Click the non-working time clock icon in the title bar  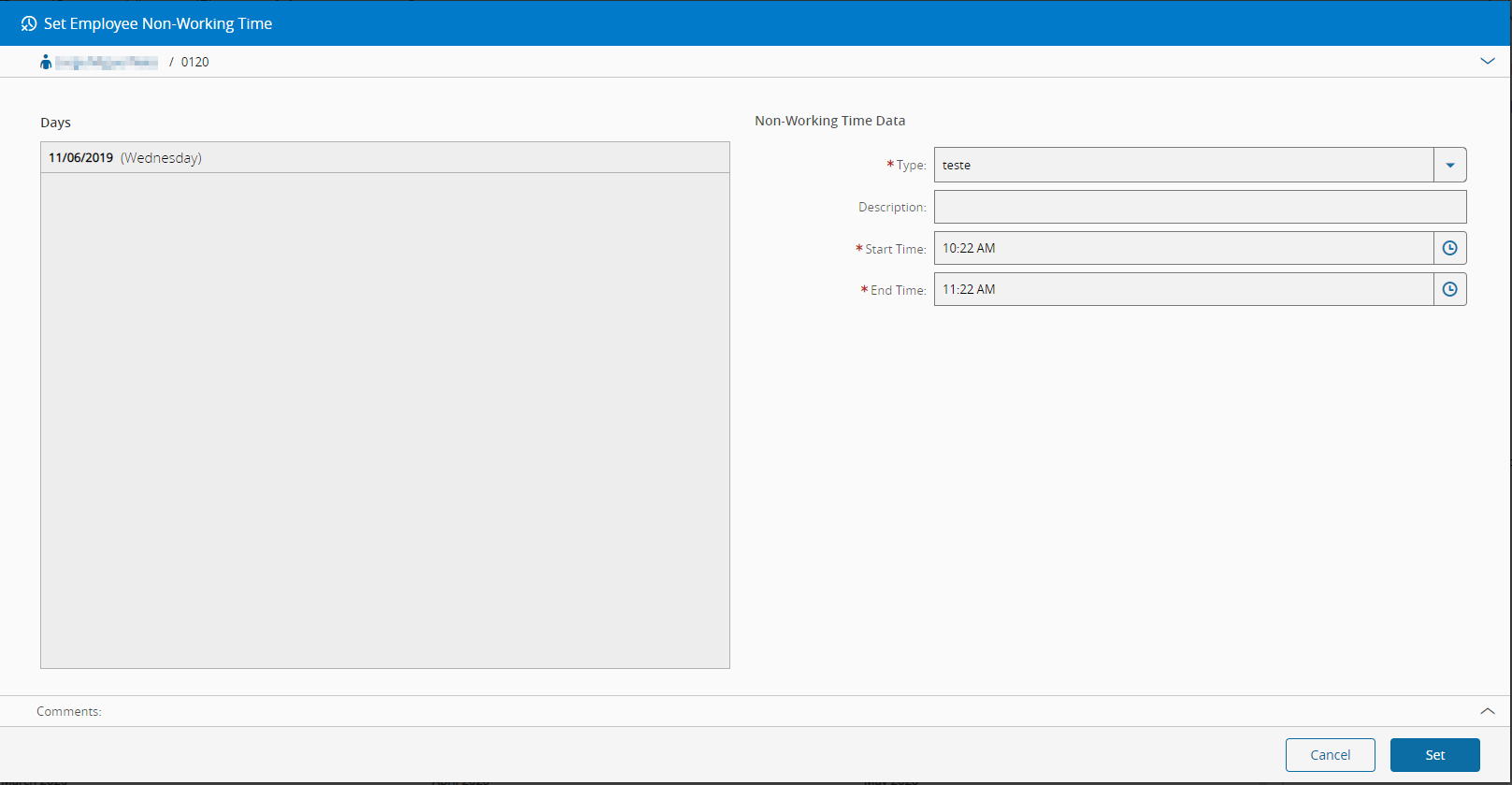[x=29, y=23]
